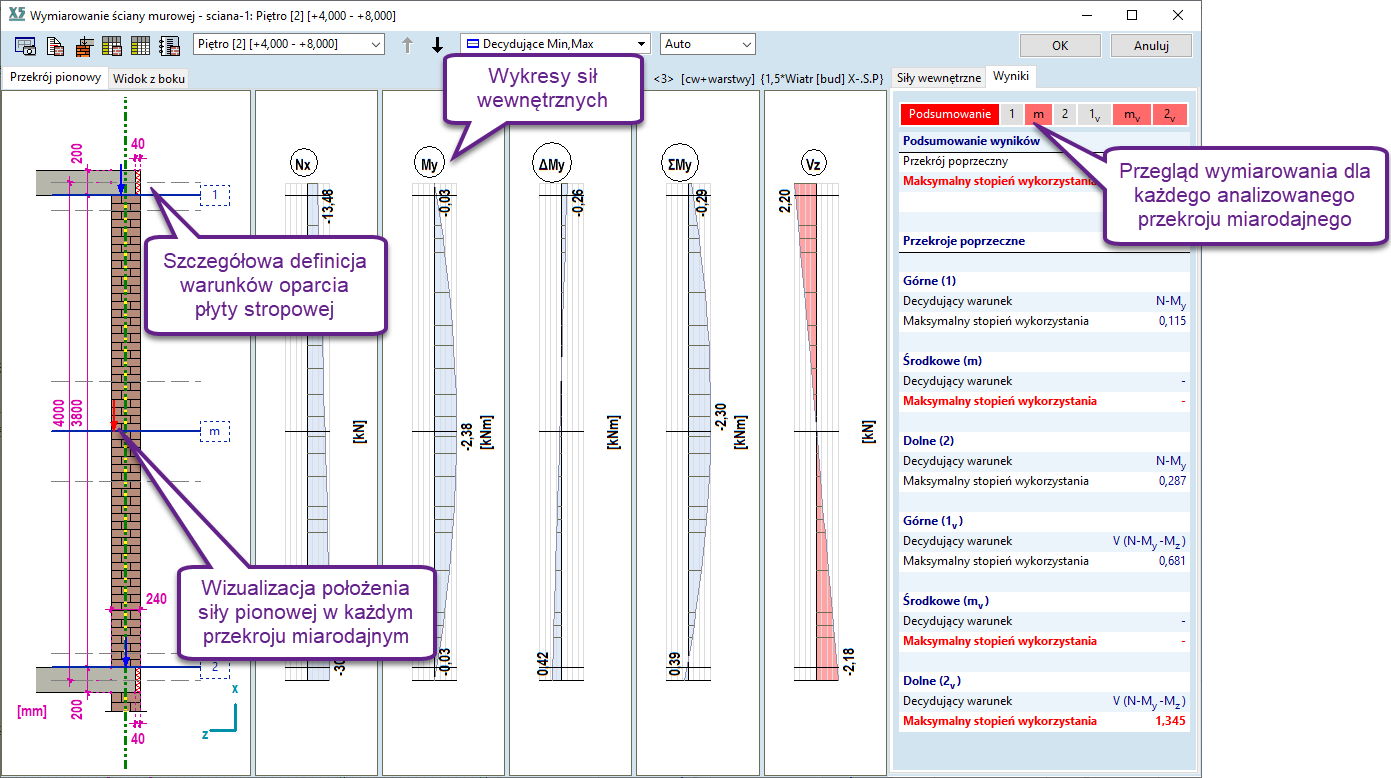Open the Auto combo box
This screenshot has height=778, width=1391.
(x=707, y=44)
